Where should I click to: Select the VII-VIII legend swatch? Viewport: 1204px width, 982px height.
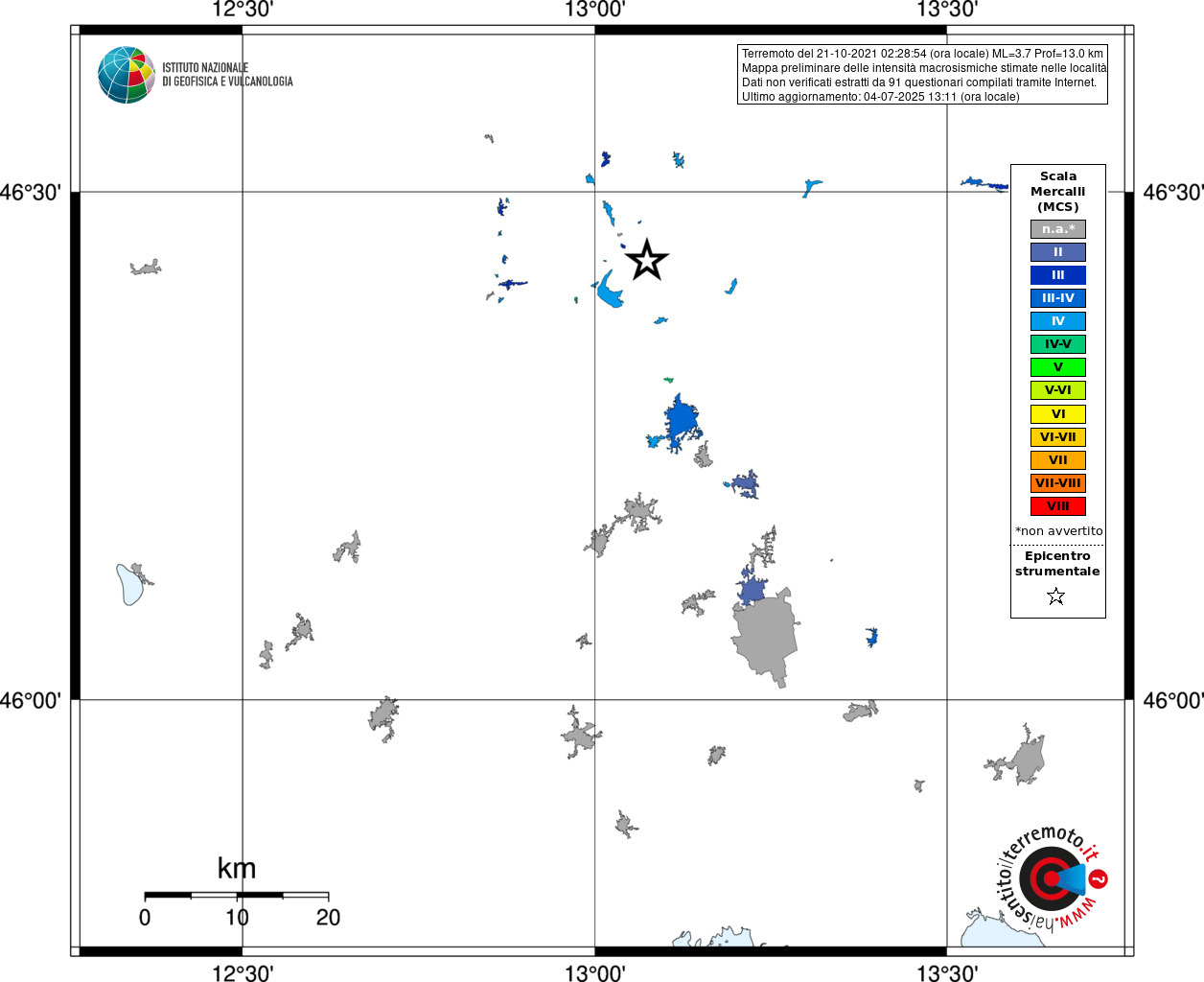tap(1058, 483)
